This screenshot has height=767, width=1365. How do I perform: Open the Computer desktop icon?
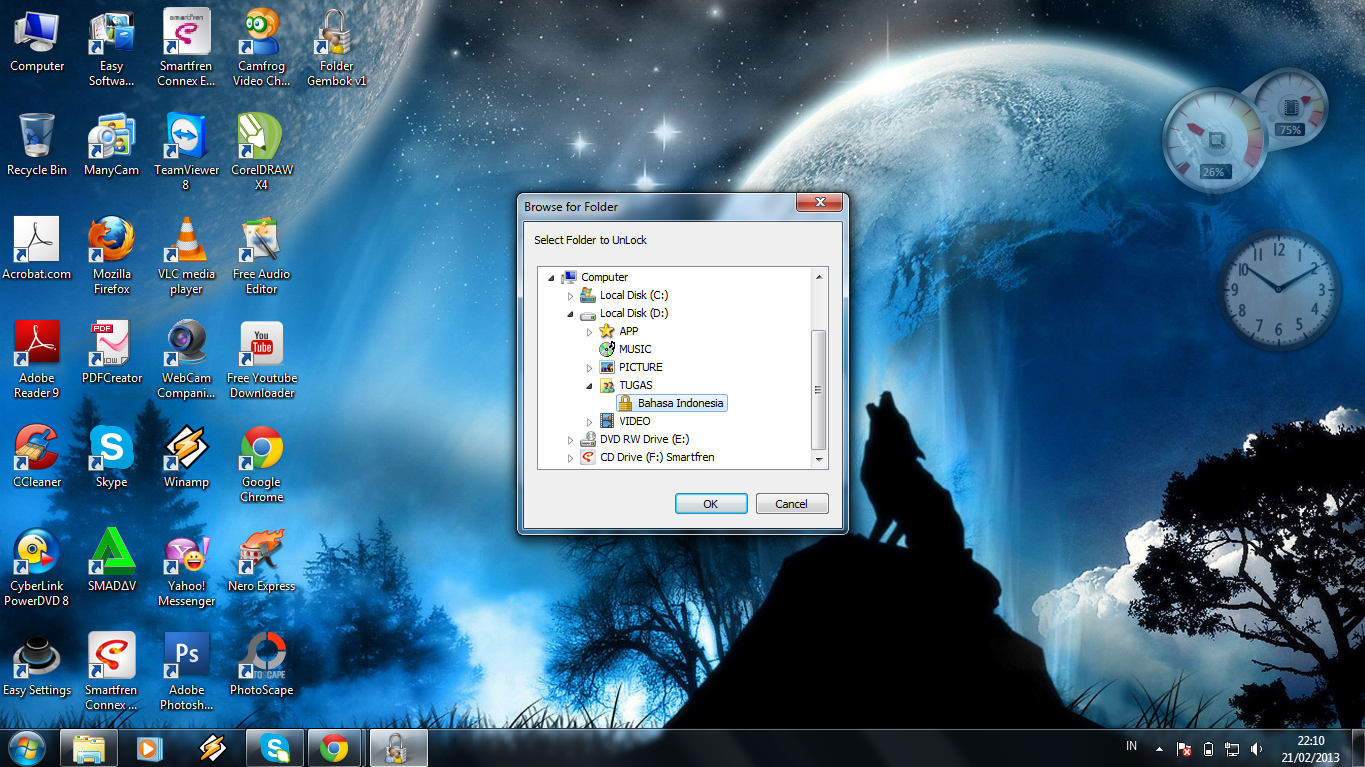click(x=37, y=41)
